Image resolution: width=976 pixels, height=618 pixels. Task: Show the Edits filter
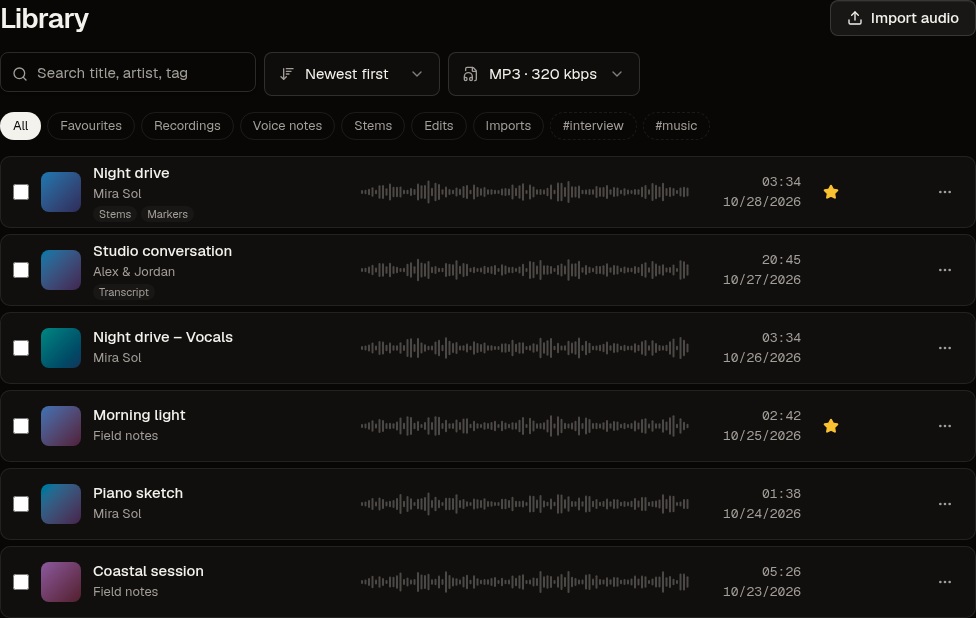click(x=439, y=126)
